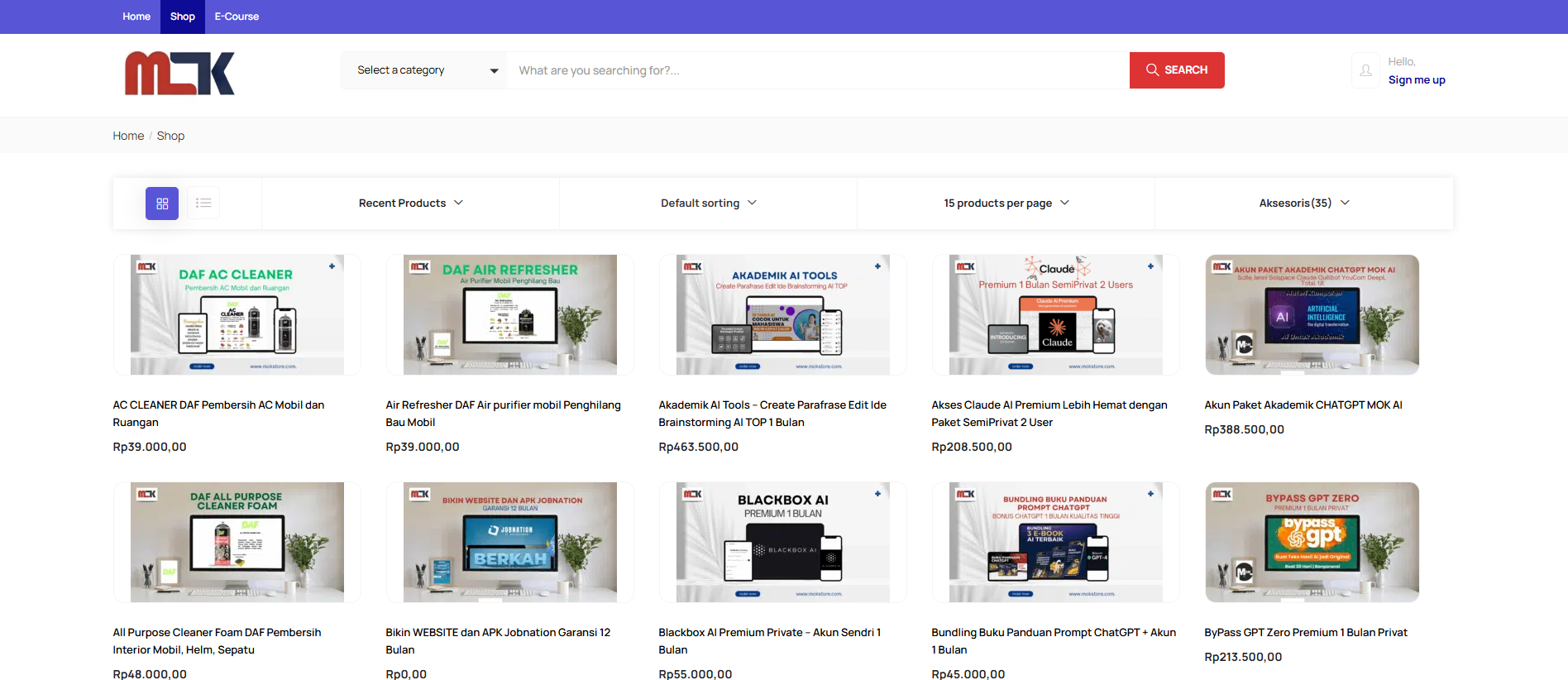This screenshot has width=1568, height=680.
Task: Open E-Course in top navigation
Action: [237, 17]
